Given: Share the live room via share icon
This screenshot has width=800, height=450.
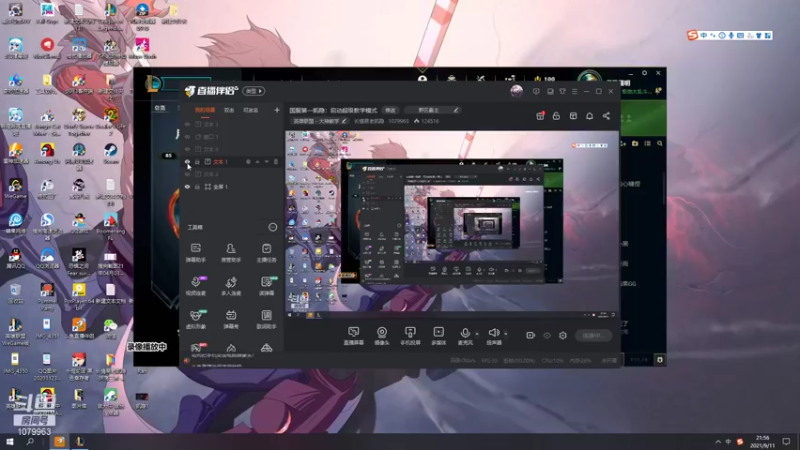Looking at the screenshot, I should [x=606, y=116].
